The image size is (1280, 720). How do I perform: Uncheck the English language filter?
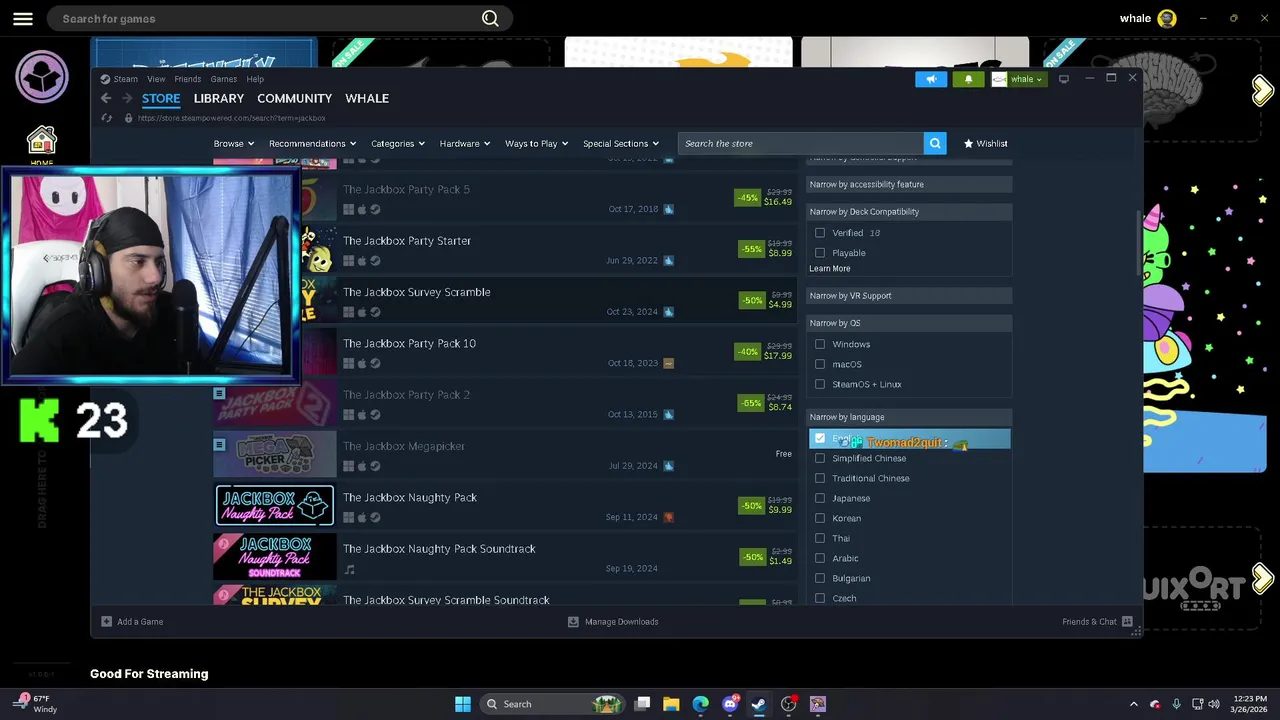tap(820, 438)
